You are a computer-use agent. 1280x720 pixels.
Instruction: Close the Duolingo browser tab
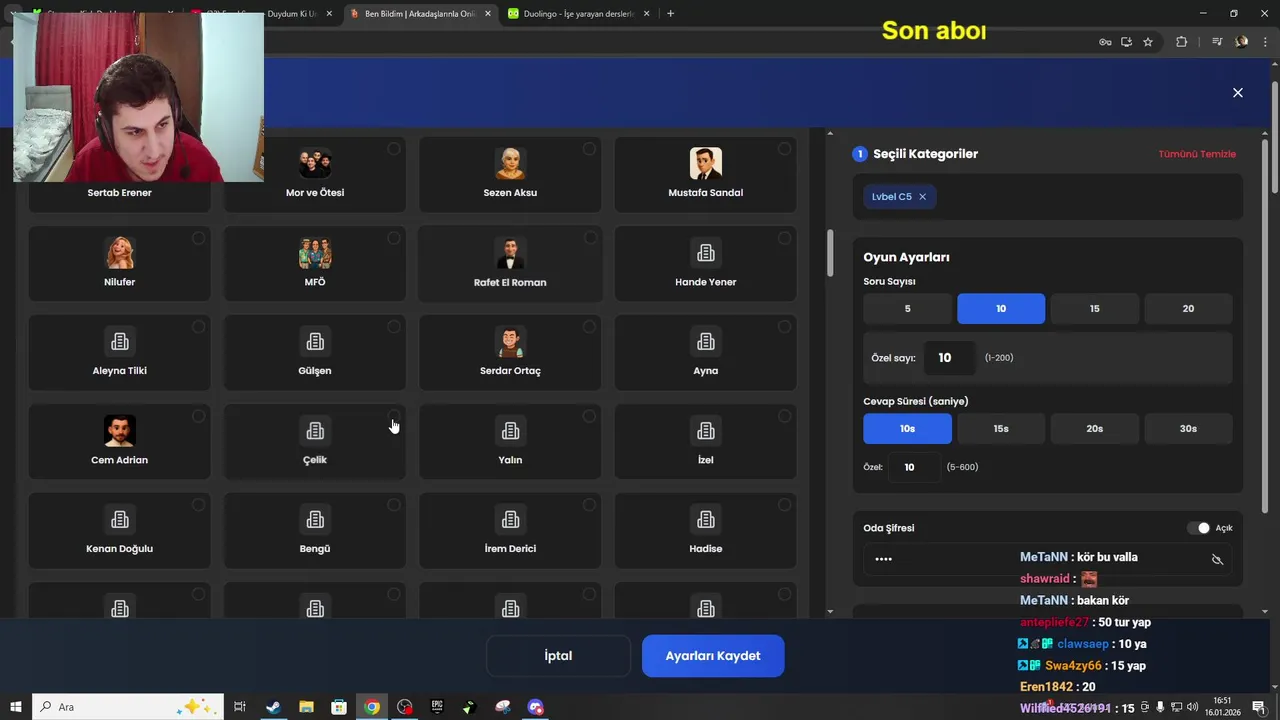[x=647, y=14]
